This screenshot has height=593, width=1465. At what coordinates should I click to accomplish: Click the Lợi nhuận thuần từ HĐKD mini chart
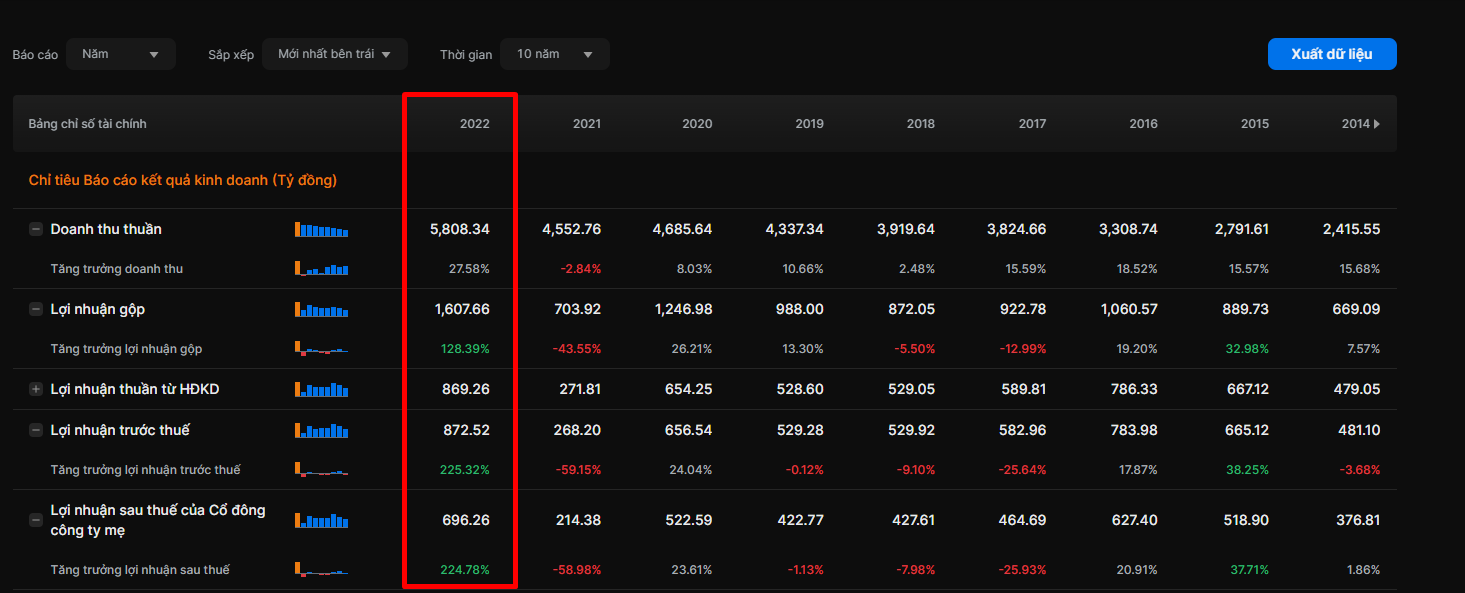(x=321, y=389)
